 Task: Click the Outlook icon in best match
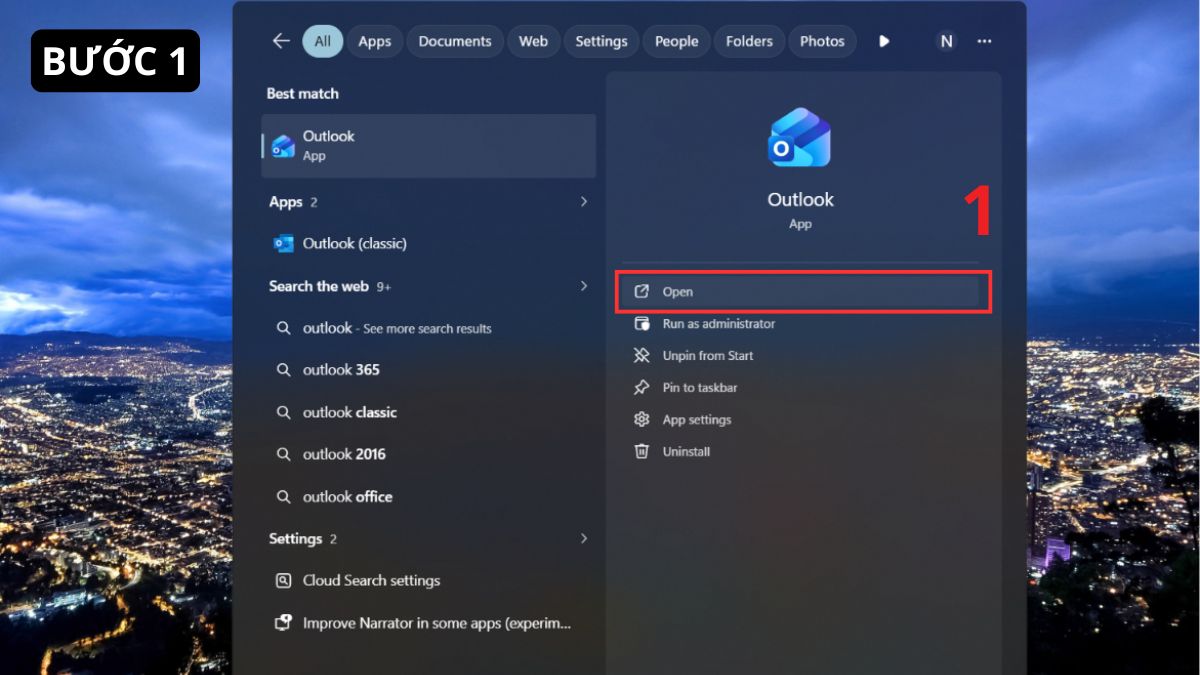[x=283, y=146]
